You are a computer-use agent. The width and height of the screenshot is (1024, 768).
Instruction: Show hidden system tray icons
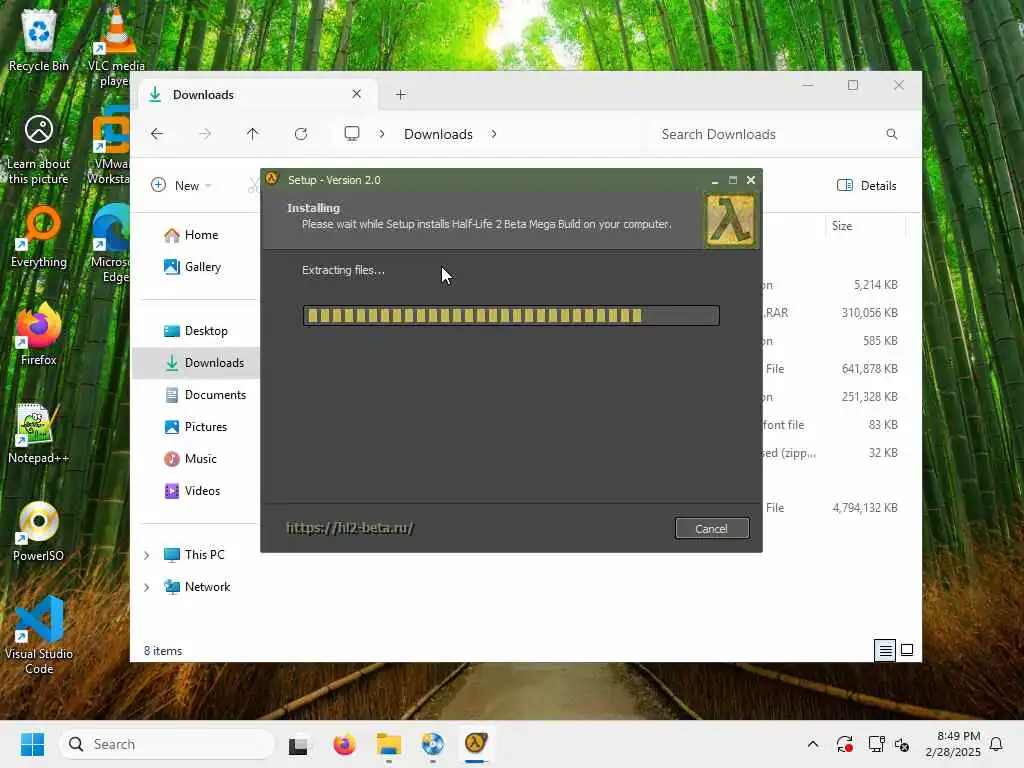(813, 744)
